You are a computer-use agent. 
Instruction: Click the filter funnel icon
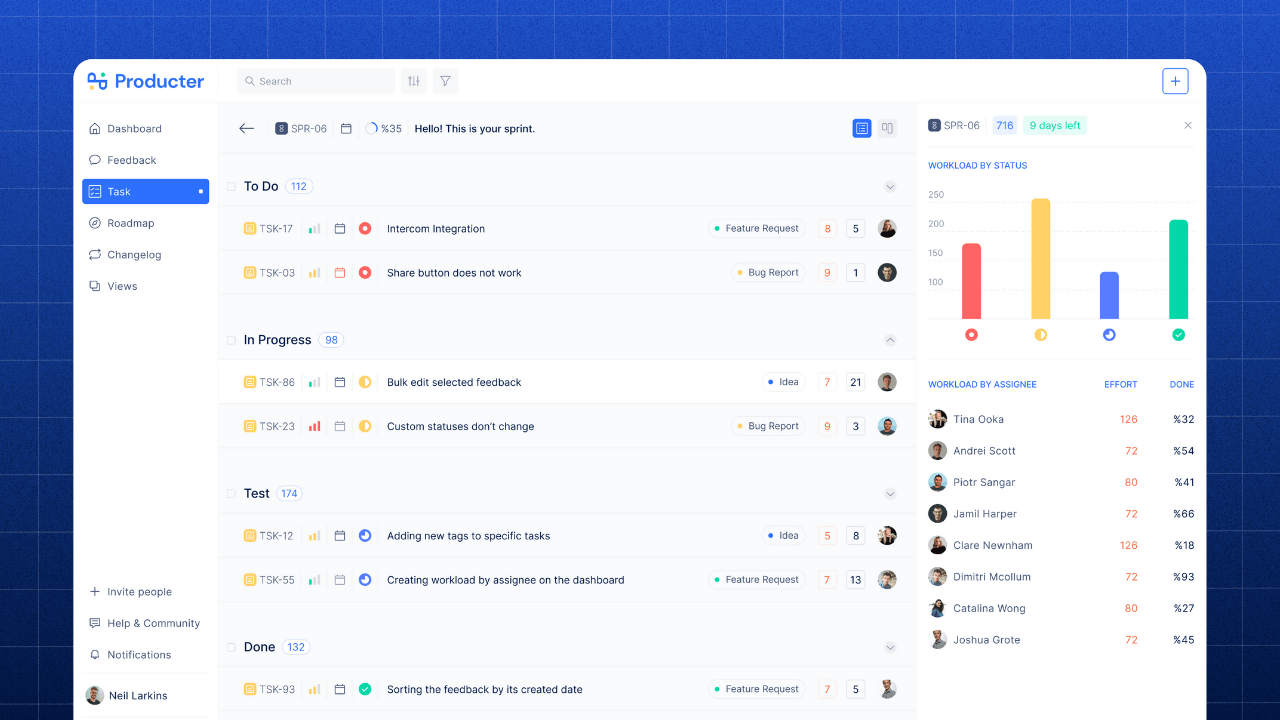tap(445, 81)
